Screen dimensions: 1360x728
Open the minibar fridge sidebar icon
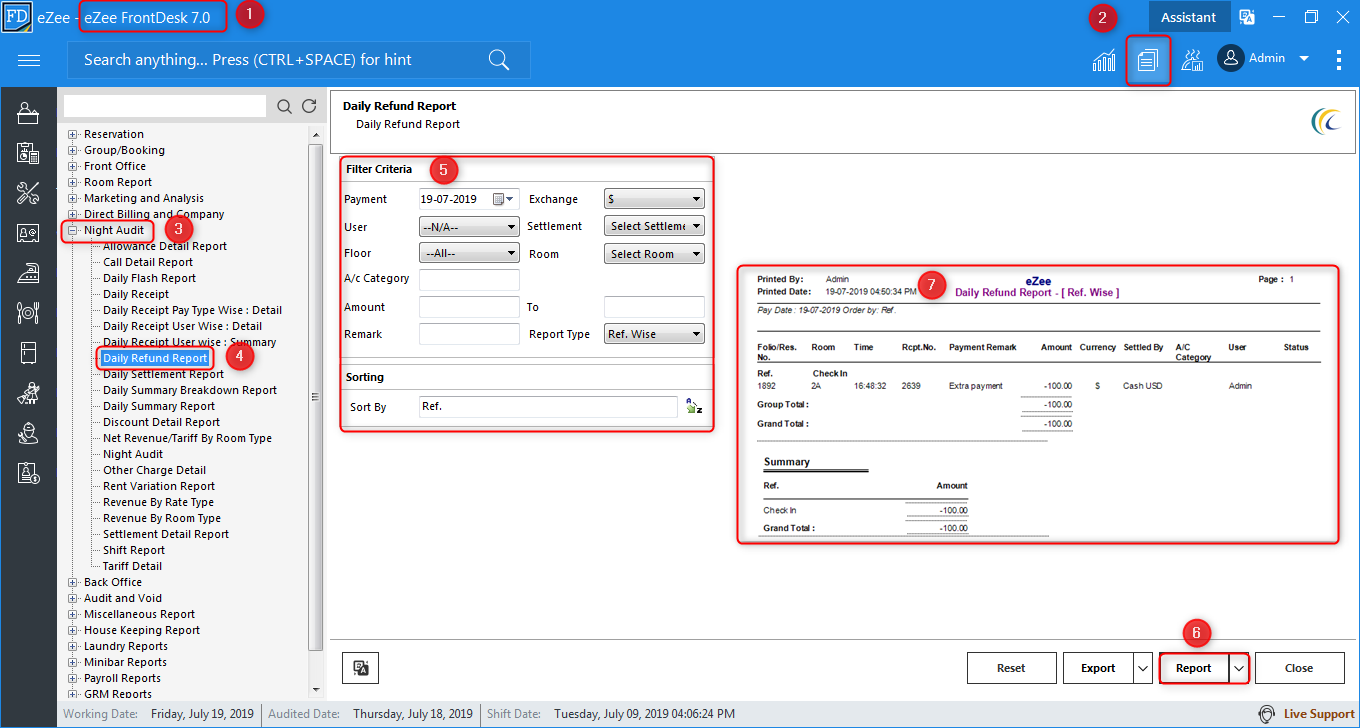pos(28,353)
